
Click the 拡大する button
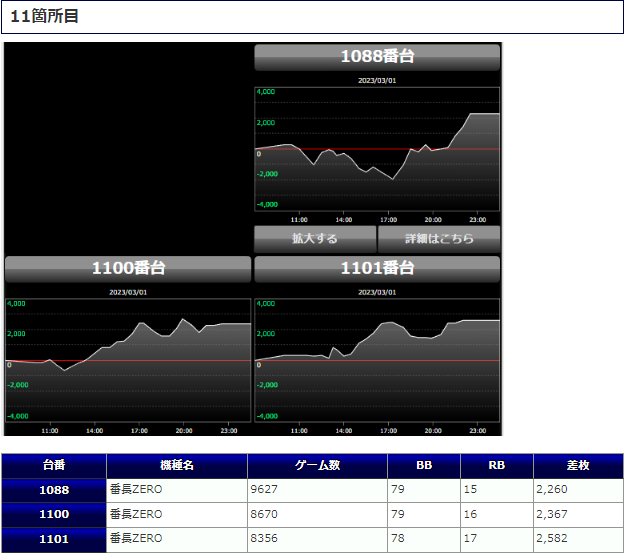(315, 239)
